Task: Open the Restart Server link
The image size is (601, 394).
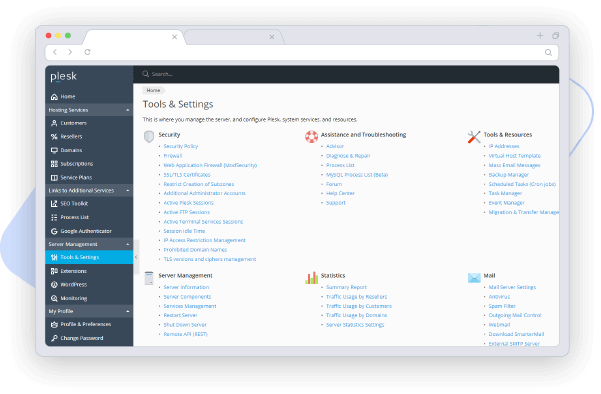Action: 180,315
